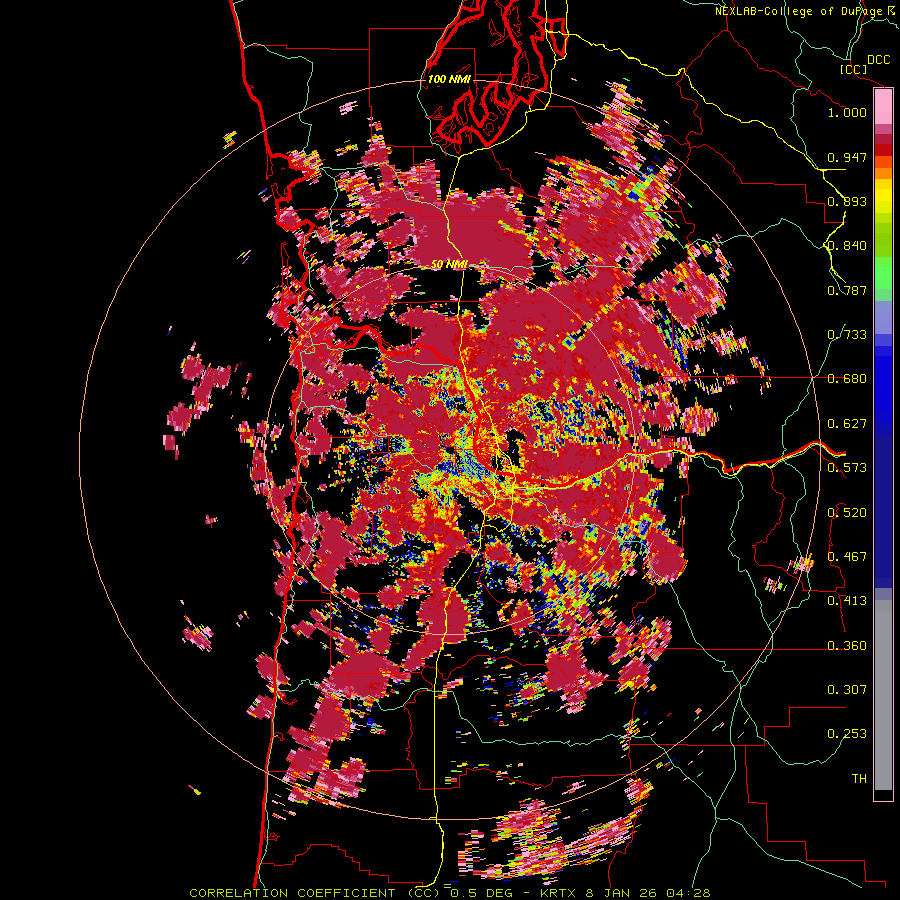Image resolution: width=900 pixels, height=900 pixels.
Task: Pick the gray segment of the color bar
Action: (883, 695)
